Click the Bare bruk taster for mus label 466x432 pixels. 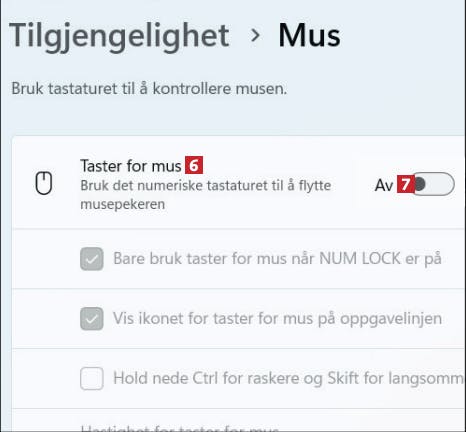click(277, 258)
